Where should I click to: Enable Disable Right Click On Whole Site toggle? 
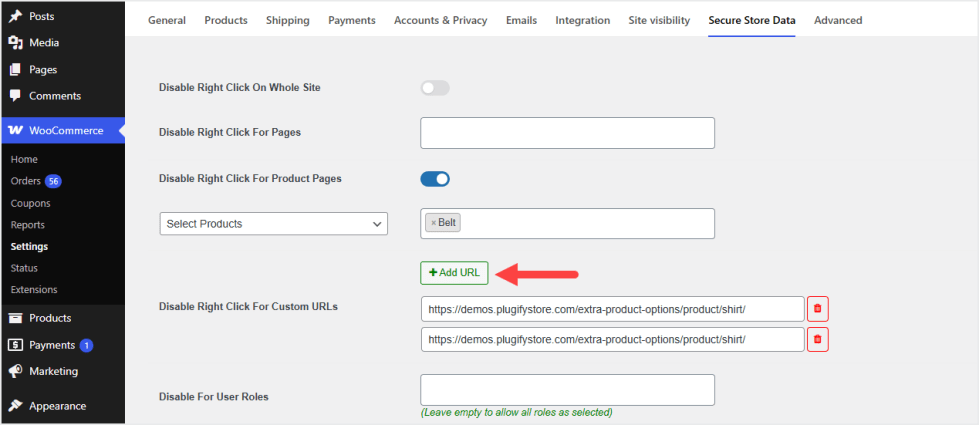(435, 88)
